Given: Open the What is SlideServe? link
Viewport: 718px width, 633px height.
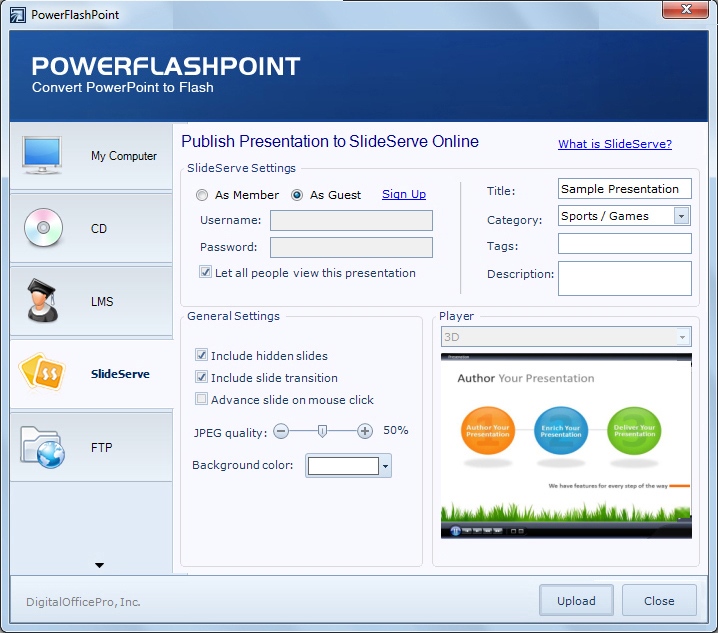Looking at the screenshot, I should (615, 144).
